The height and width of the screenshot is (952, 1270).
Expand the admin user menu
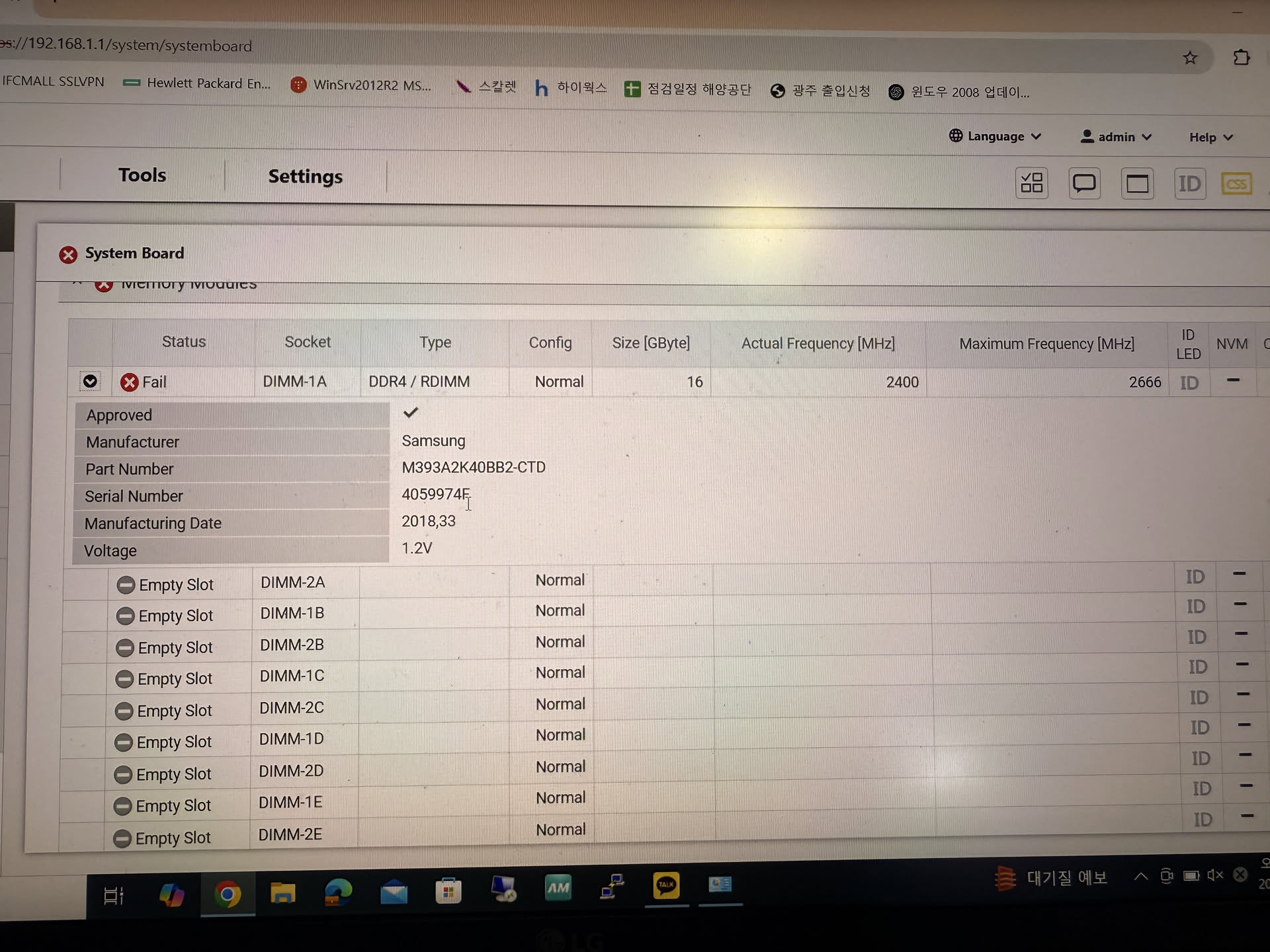tap(1116, 137)
